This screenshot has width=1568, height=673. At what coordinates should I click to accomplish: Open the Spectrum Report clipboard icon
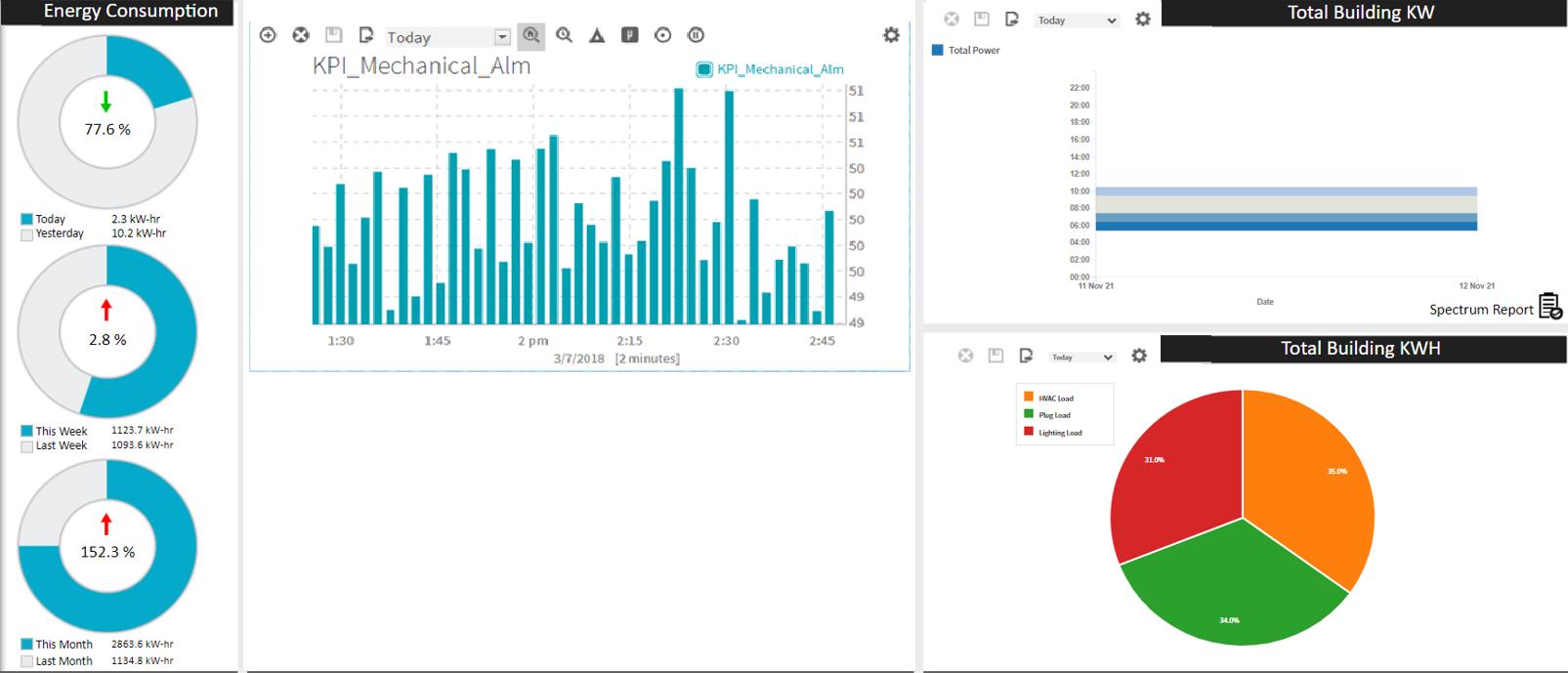pyautogui.click(x=1549, y=307)
